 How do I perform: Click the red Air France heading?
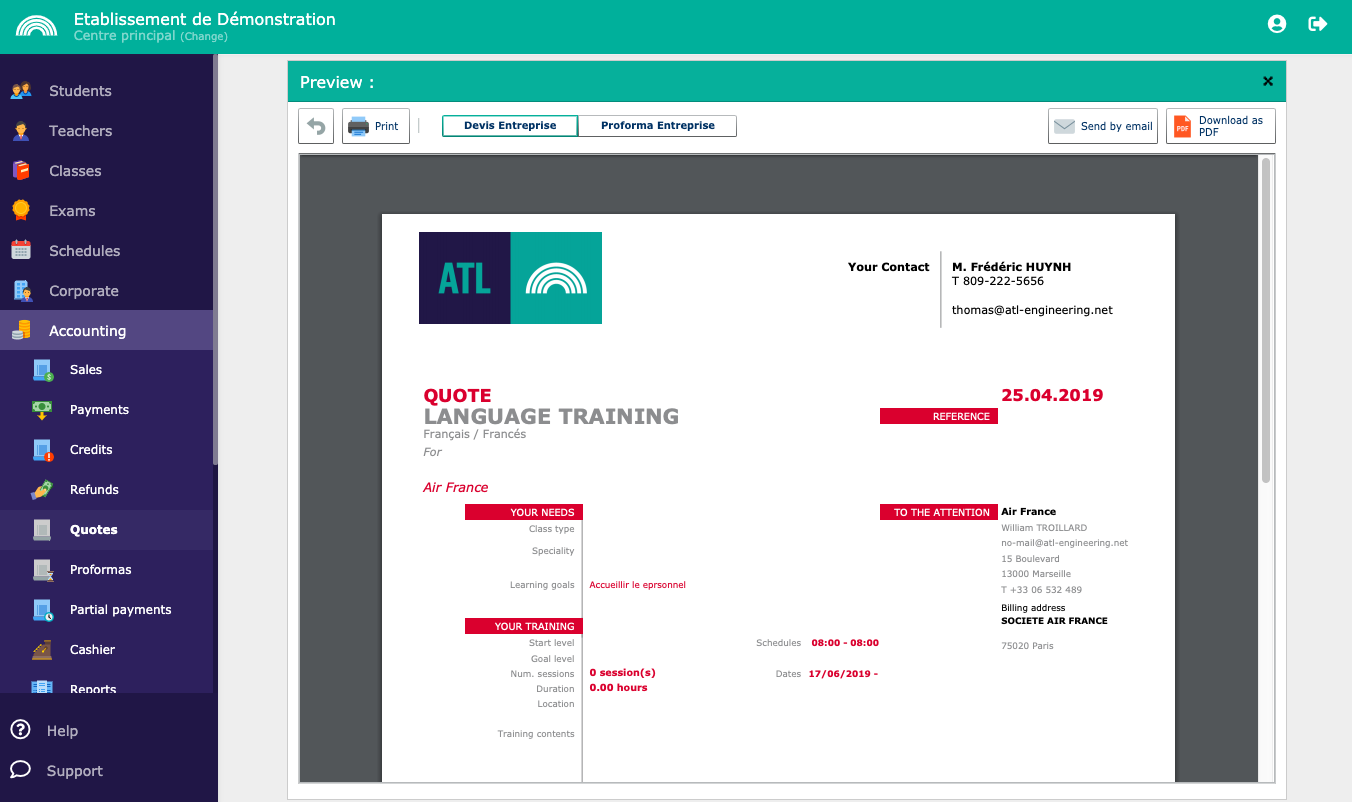[x=456, y=487]
